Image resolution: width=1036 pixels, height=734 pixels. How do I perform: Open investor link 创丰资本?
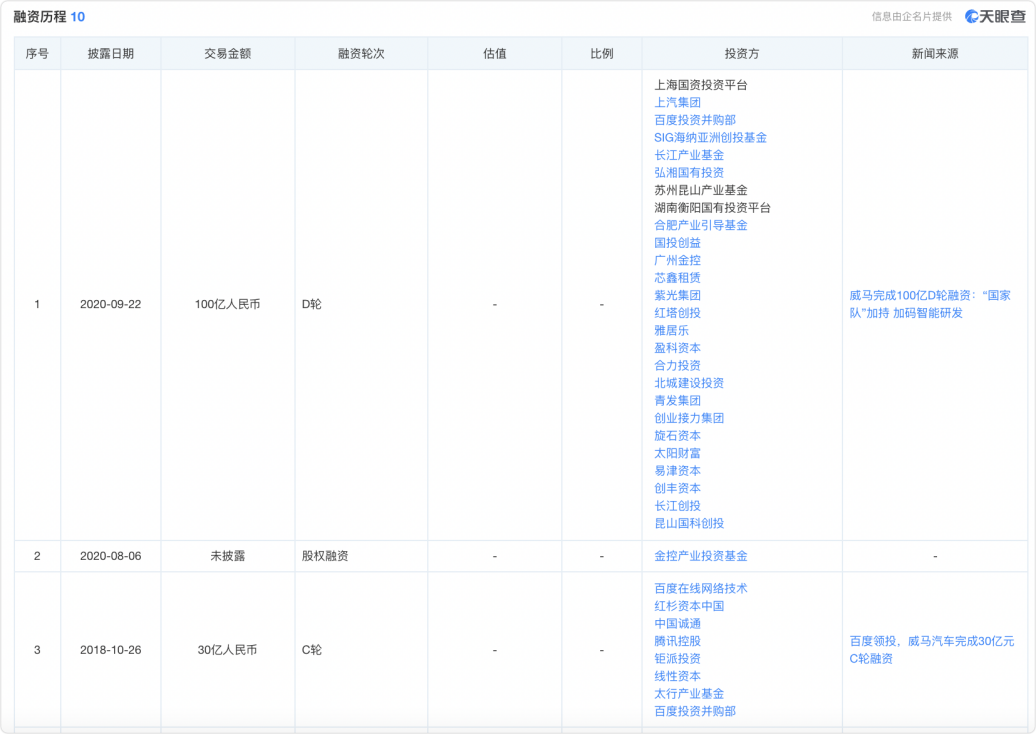tap(677, 488)
